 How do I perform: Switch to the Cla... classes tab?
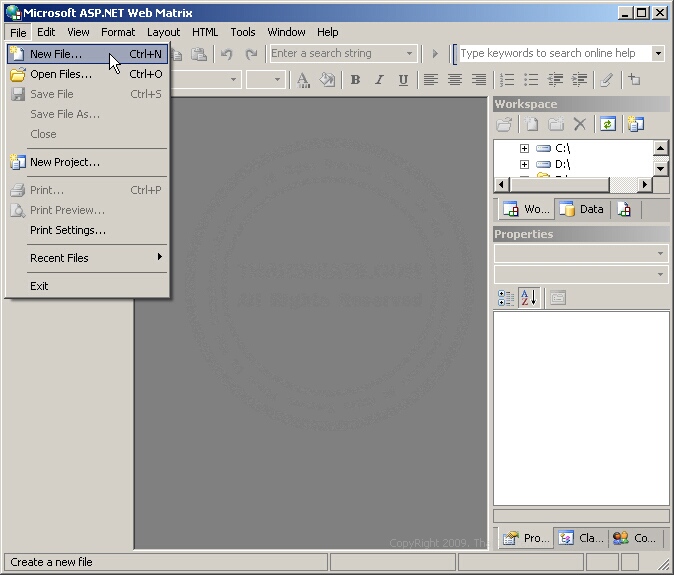581,538
